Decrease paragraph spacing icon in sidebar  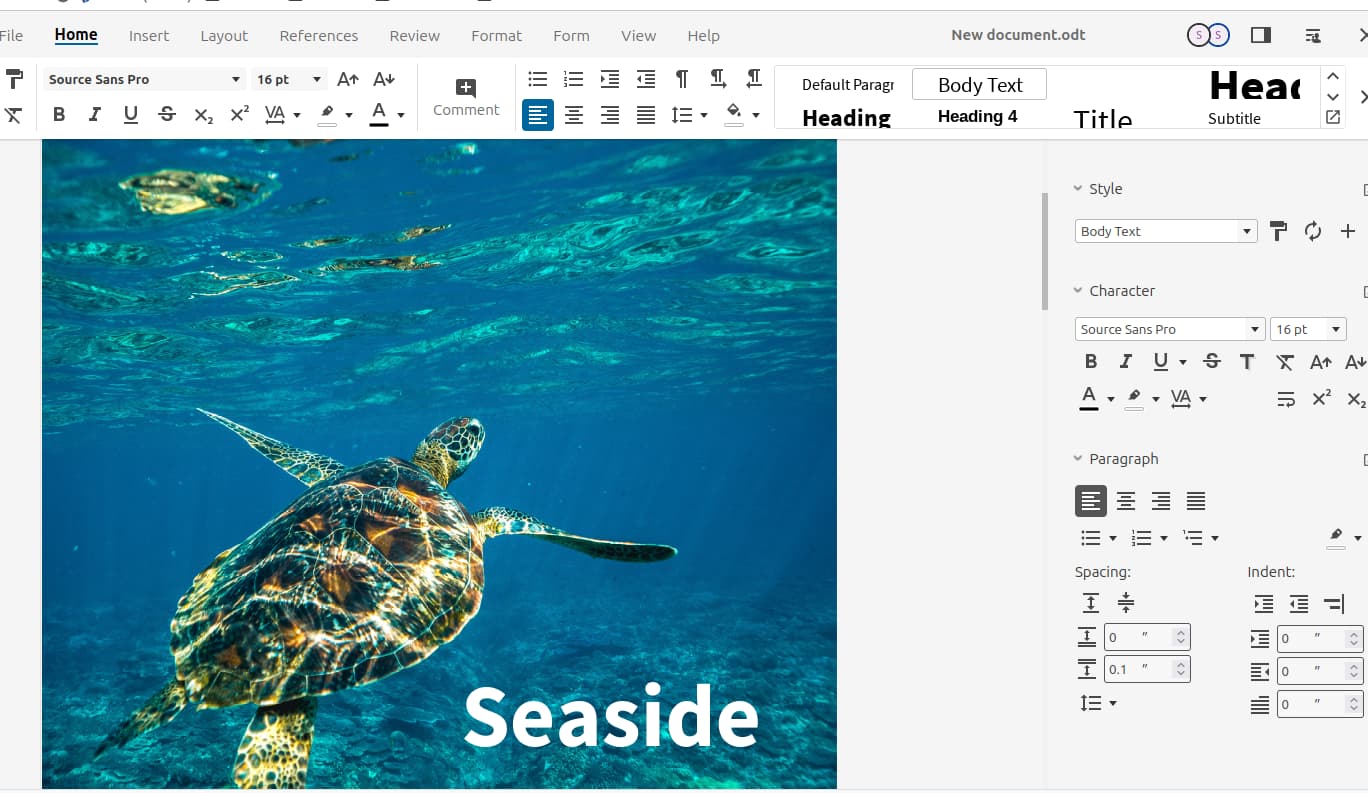pos(1126,603)
